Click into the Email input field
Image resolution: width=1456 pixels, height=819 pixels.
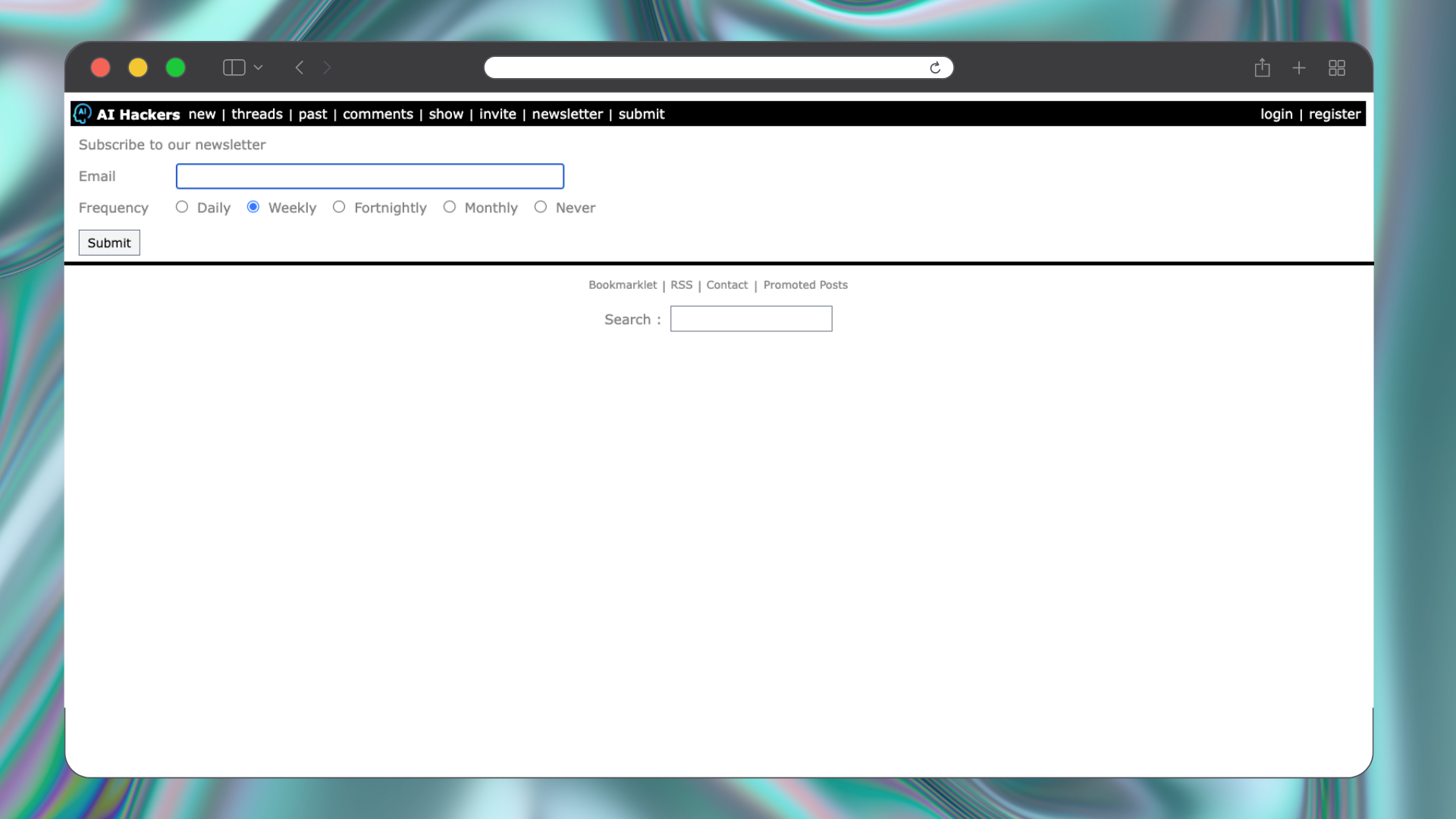click(x=370, y=176)
